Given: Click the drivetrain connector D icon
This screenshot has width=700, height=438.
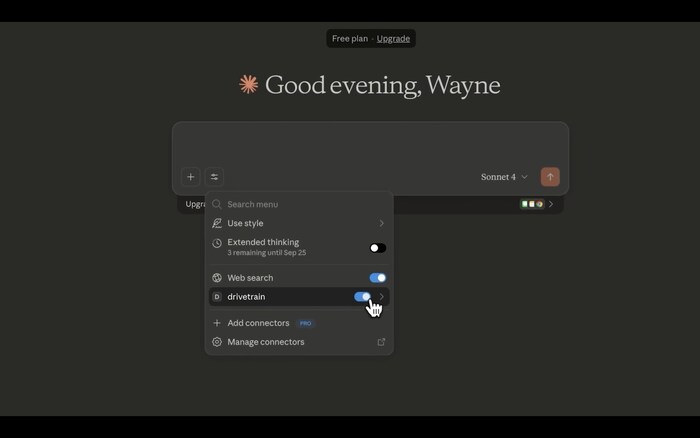Looking at the screenshot, I should click(217, 297).
